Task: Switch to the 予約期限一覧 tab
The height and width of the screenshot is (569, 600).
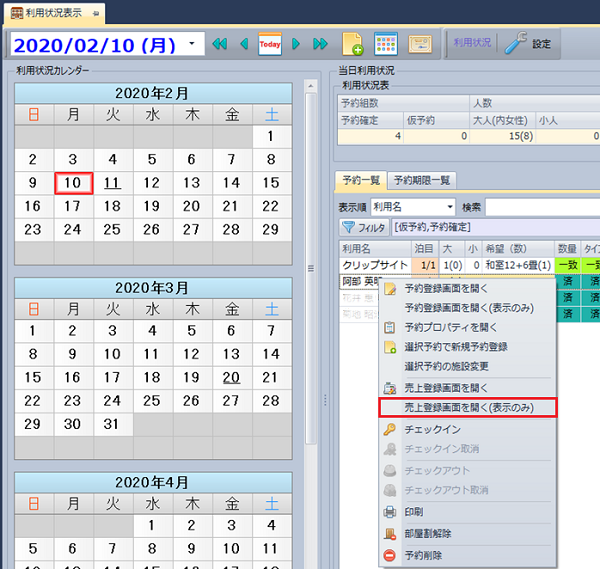Action: tap(421, 180)
